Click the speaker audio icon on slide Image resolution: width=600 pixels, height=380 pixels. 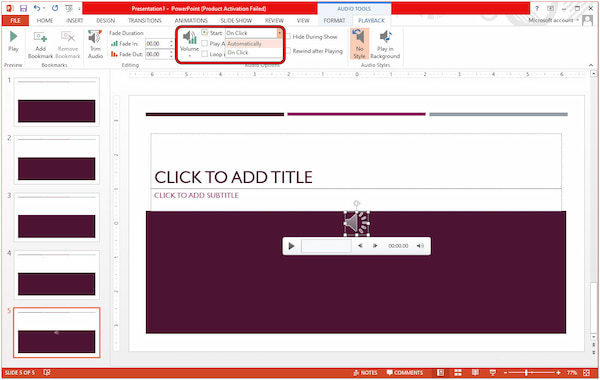tap(357, 223)
